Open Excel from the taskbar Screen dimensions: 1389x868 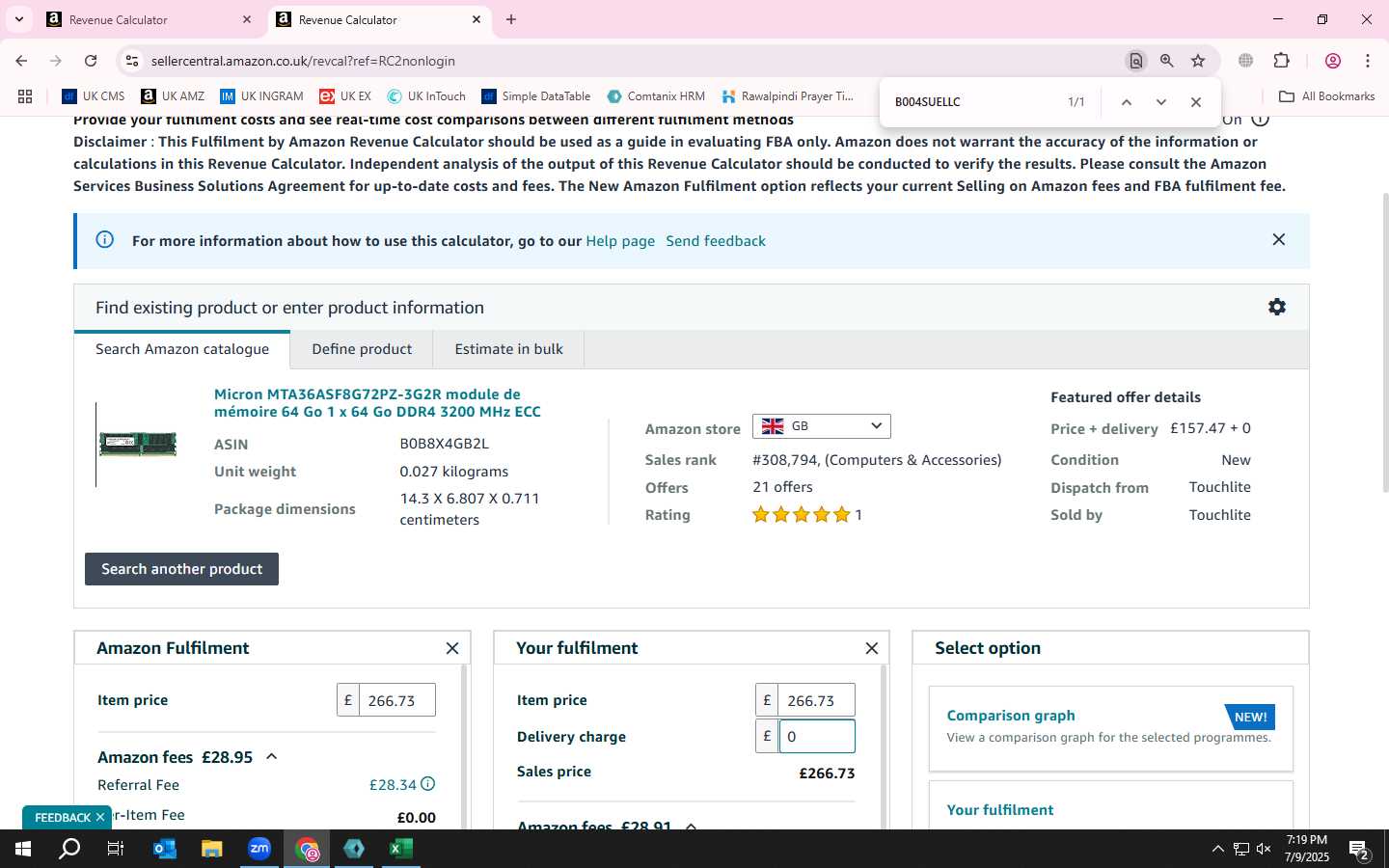[x=400, y=849]
